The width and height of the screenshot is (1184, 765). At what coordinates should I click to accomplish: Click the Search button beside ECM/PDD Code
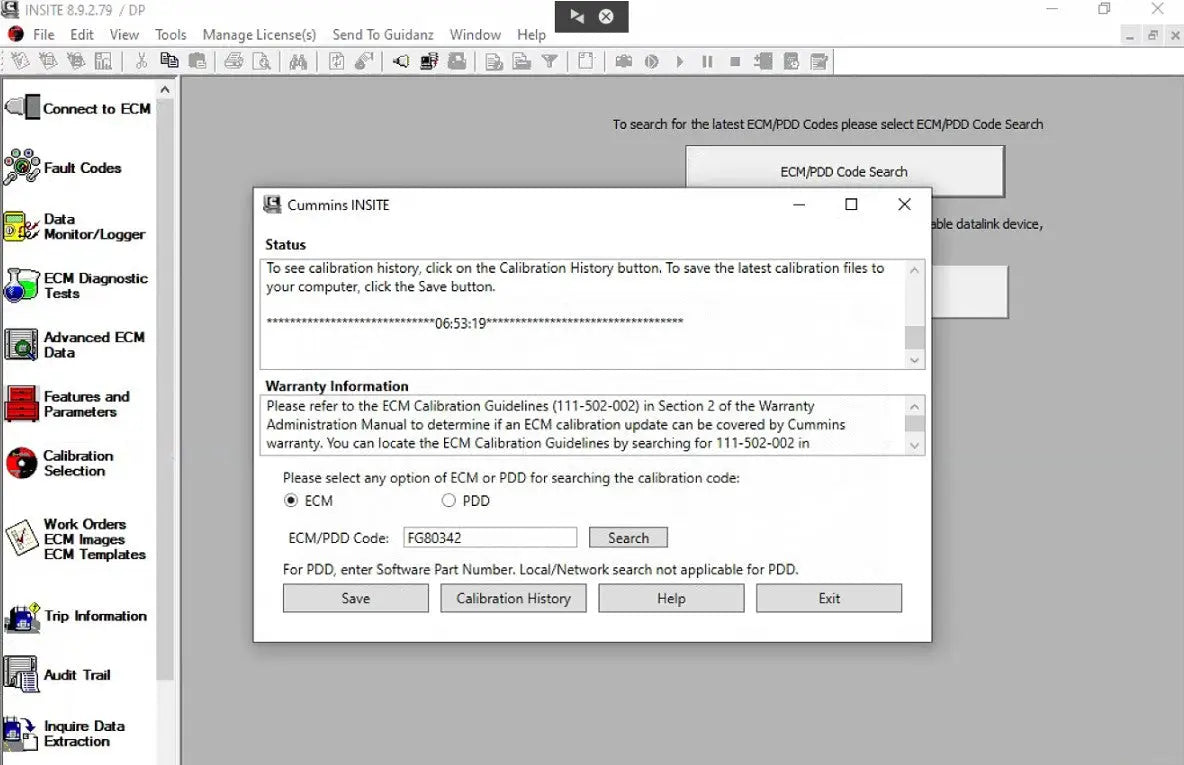[x=628, y=538]
